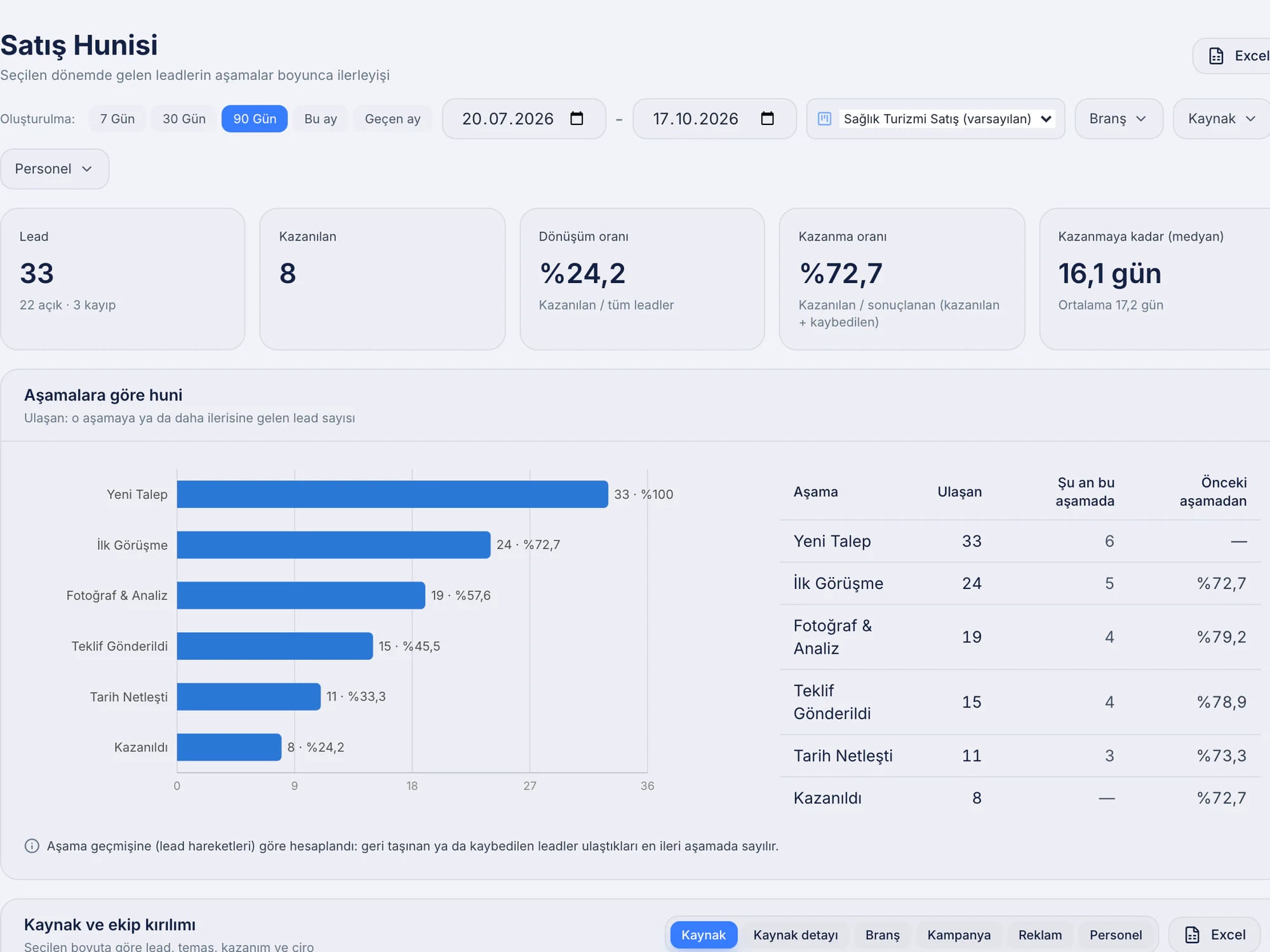The image size is (1270, 952).
Task: Click the pipeline board icon beside Sağlık Turizmi
Action: 824,119
